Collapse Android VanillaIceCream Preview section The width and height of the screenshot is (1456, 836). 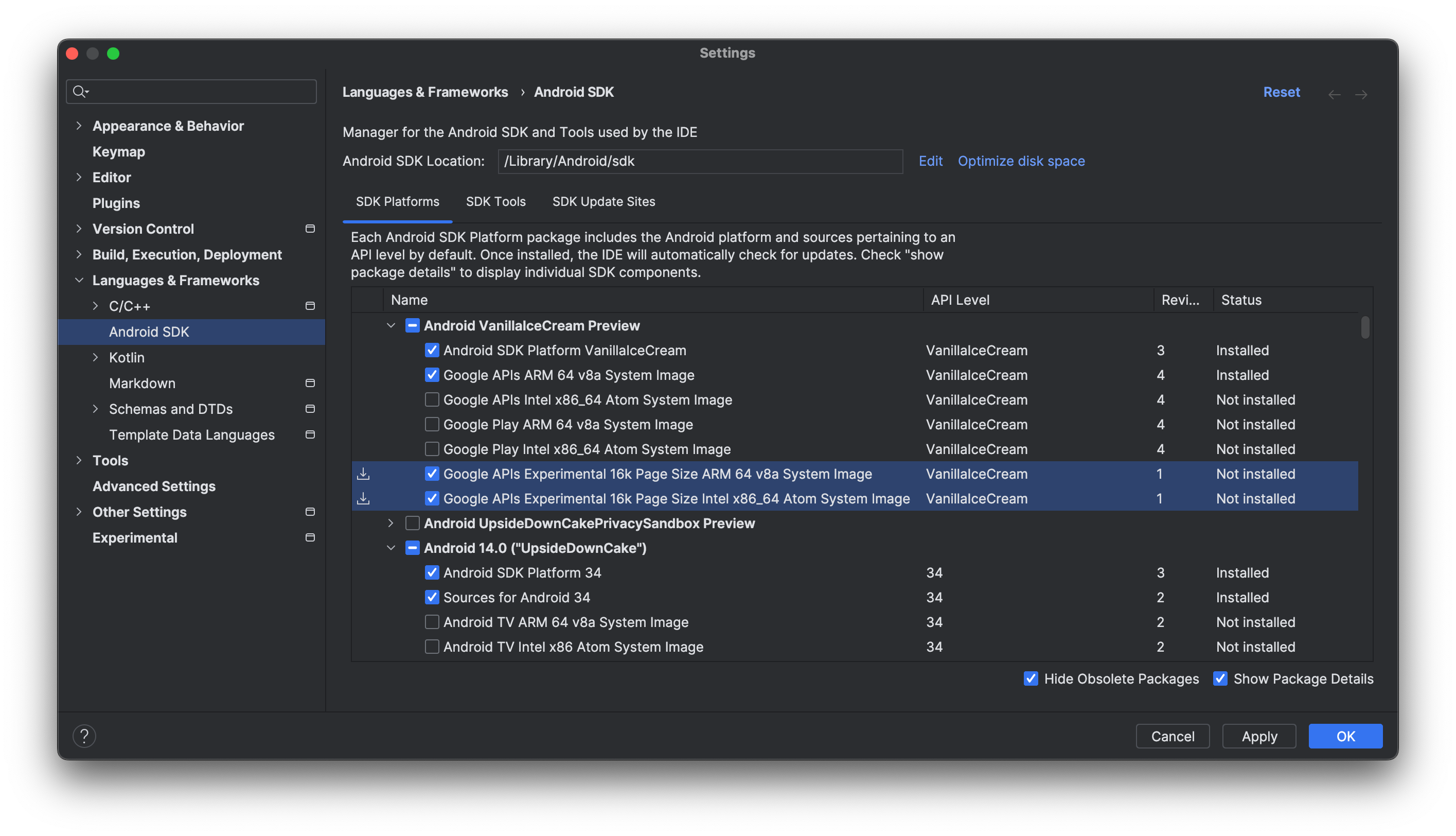[x=390, y=325]
